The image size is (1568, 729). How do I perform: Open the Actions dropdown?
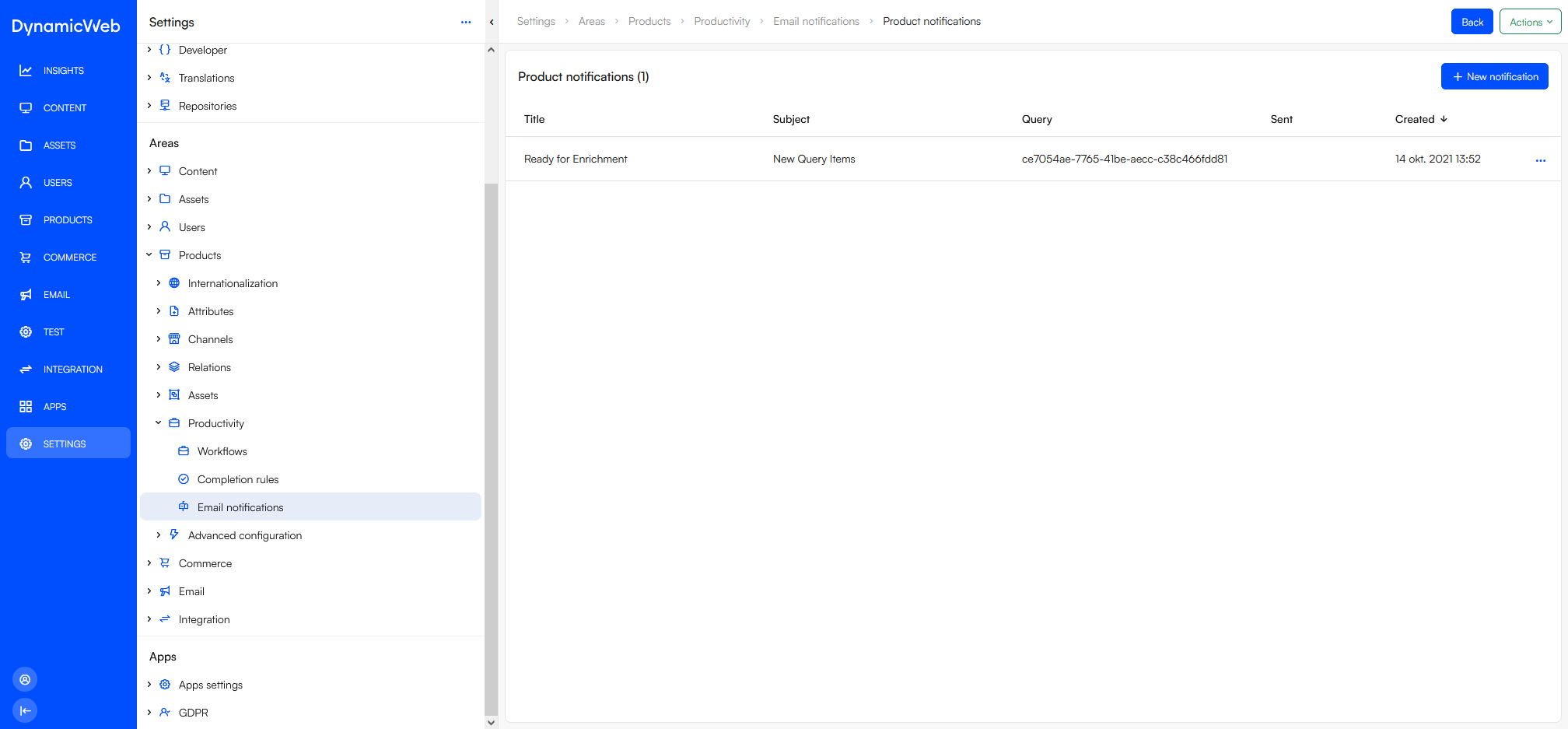1529,21
